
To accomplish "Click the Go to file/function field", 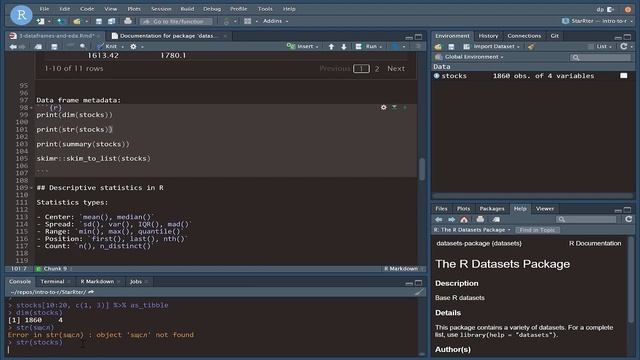I will click(x=177, y=21).
